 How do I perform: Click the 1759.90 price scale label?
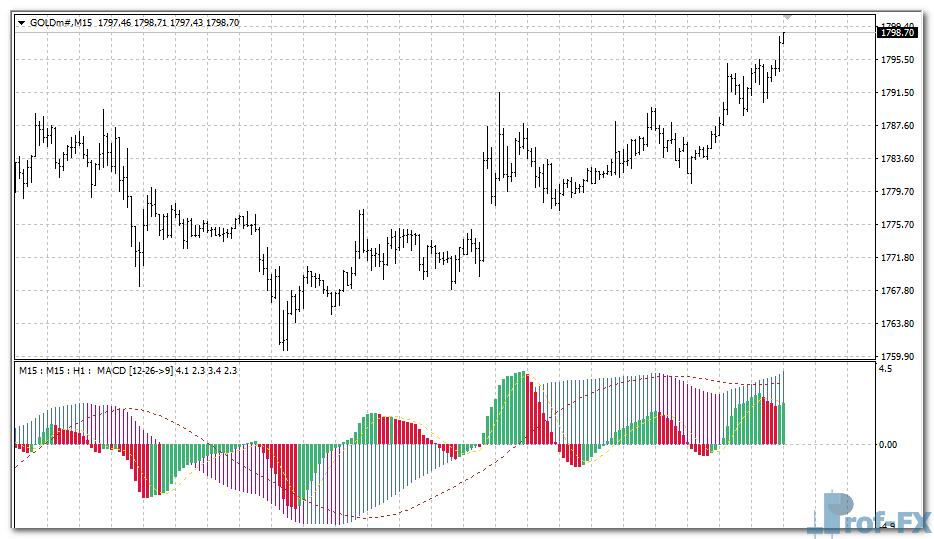coord(896,357)
